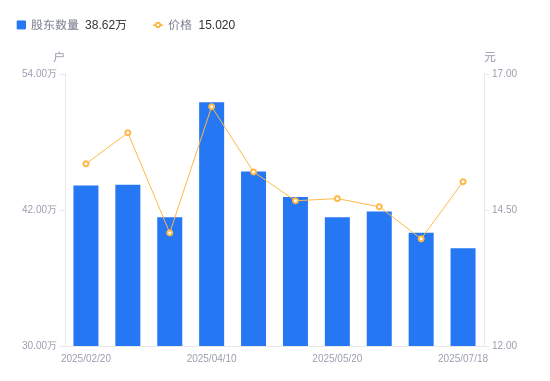The height and width of the screenshot is (381, 550).
Task: Click the 14.50 right axis label
Action: [x=504, y=209]
